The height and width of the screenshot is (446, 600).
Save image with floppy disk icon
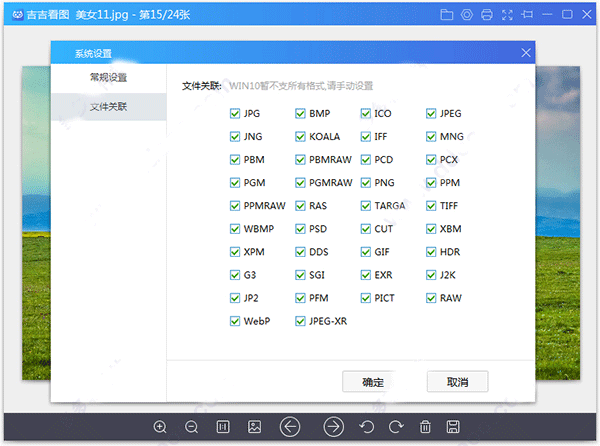coord(453,426)
